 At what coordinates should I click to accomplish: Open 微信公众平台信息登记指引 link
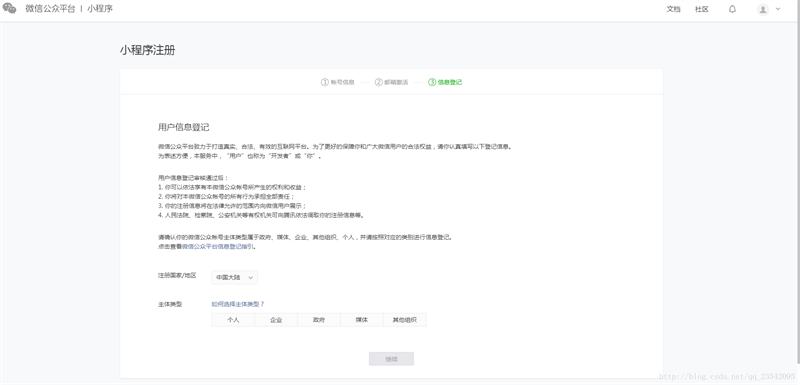[x=218, y=246]
